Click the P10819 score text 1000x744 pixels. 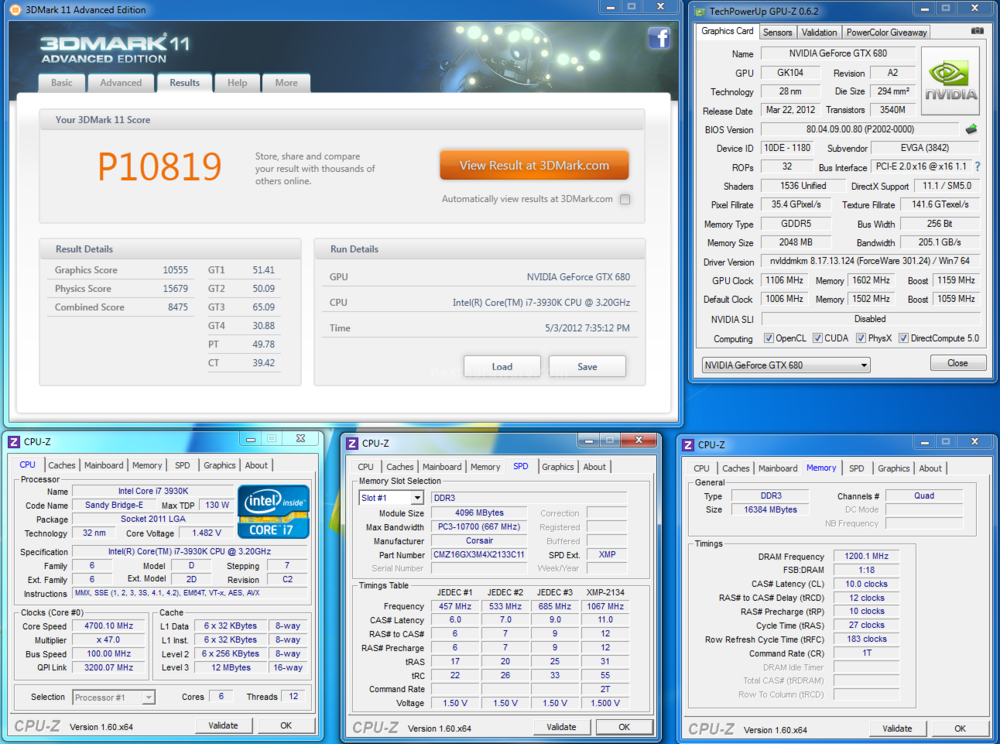coord(160,166)
